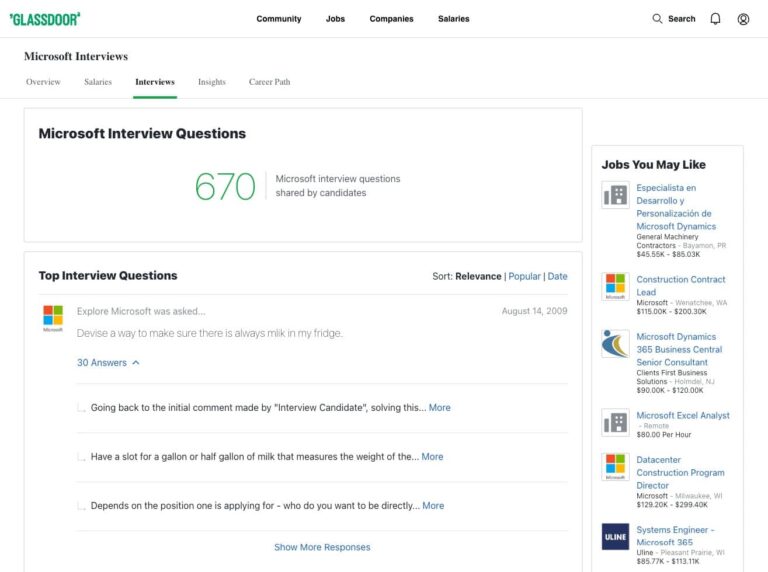The image size is (768, 572).
Task: Open Datacenter Construction Program Director job
Action: click(x=680, y=472)
